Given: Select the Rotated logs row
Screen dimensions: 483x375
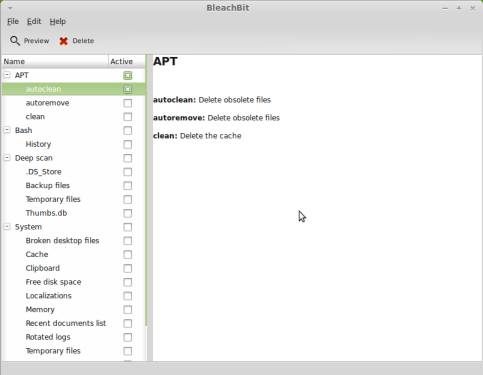Looking at the screenshot, I should pos(73,337).
